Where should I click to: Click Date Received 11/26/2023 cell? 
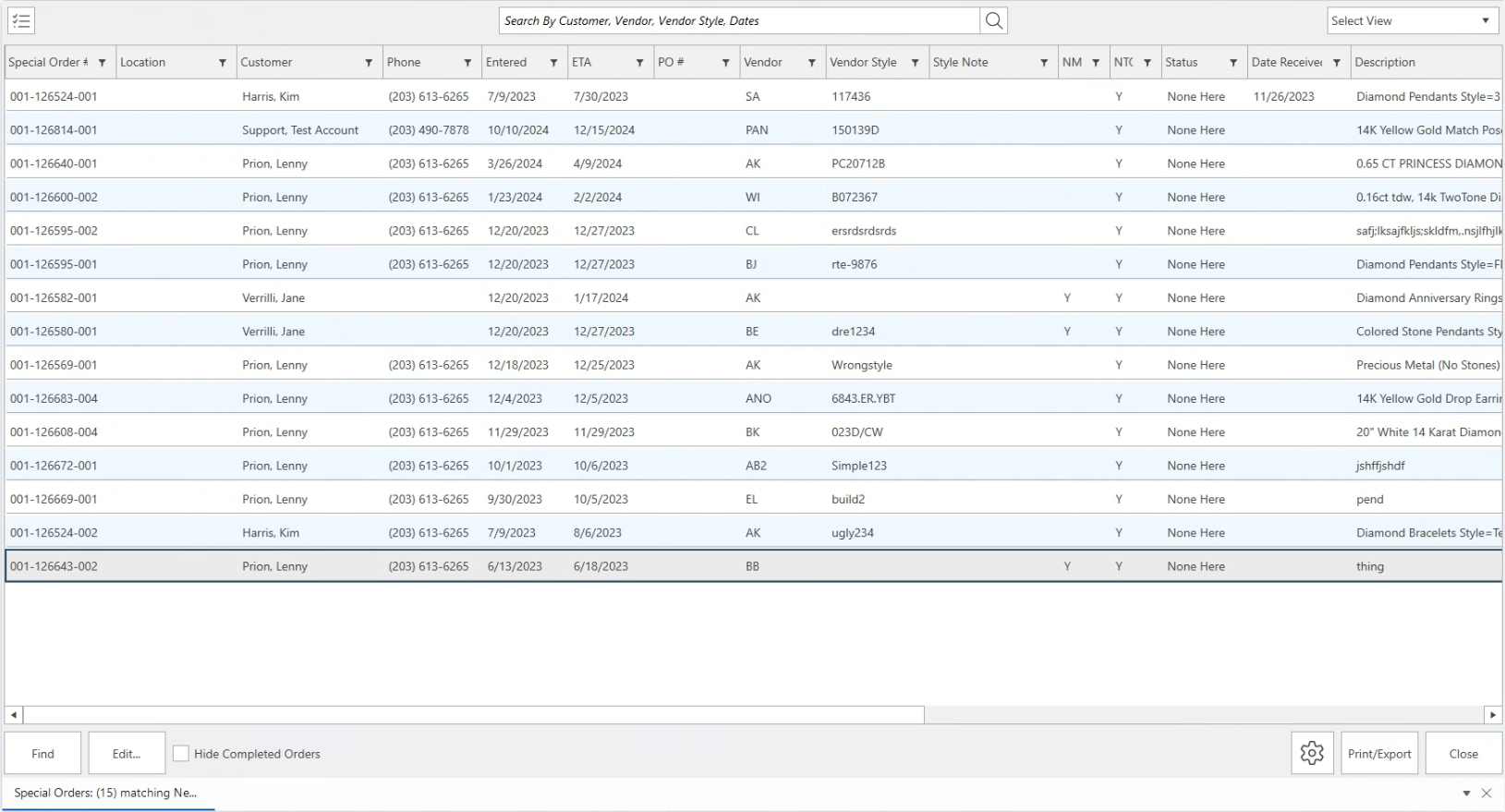[1283, 96]
